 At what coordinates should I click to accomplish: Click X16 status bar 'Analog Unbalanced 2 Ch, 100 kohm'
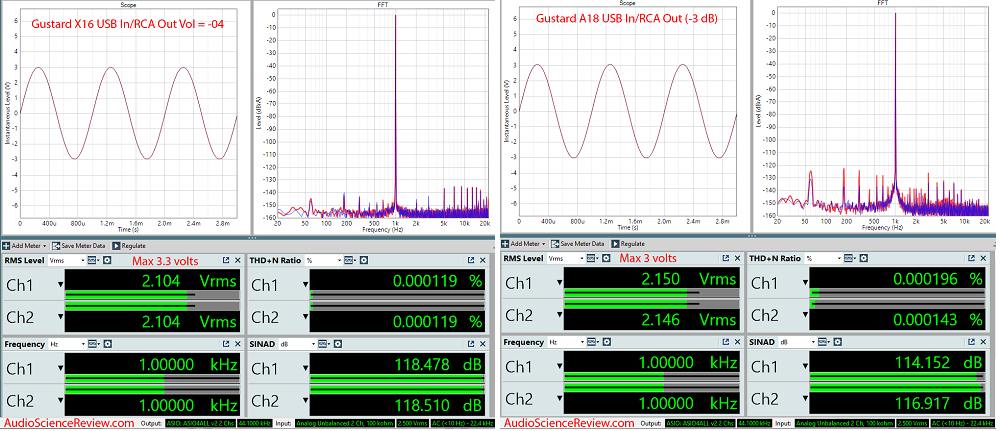click(347, 423)
